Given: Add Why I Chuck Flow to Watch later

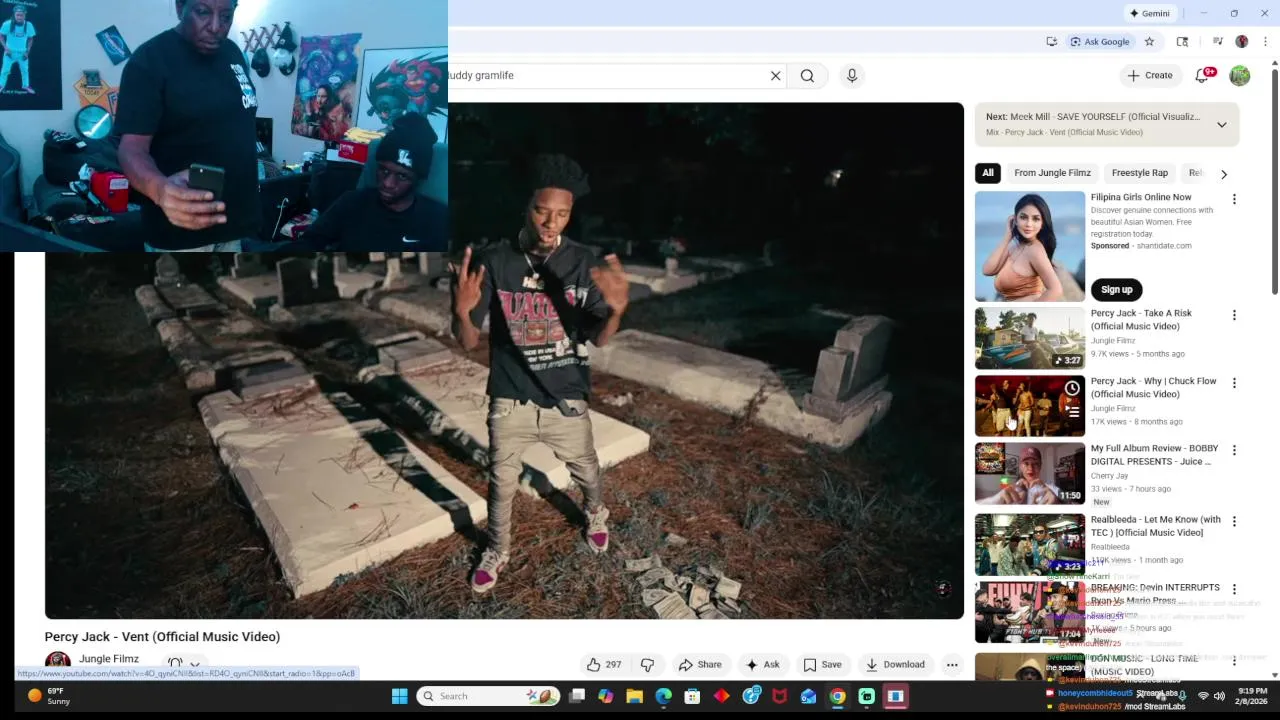Looking at the screenshot, I should (x=1072, y=388).
